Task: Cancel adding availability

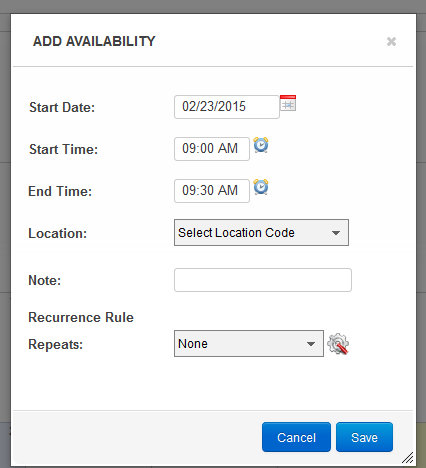Action: [x=296, y=437]
